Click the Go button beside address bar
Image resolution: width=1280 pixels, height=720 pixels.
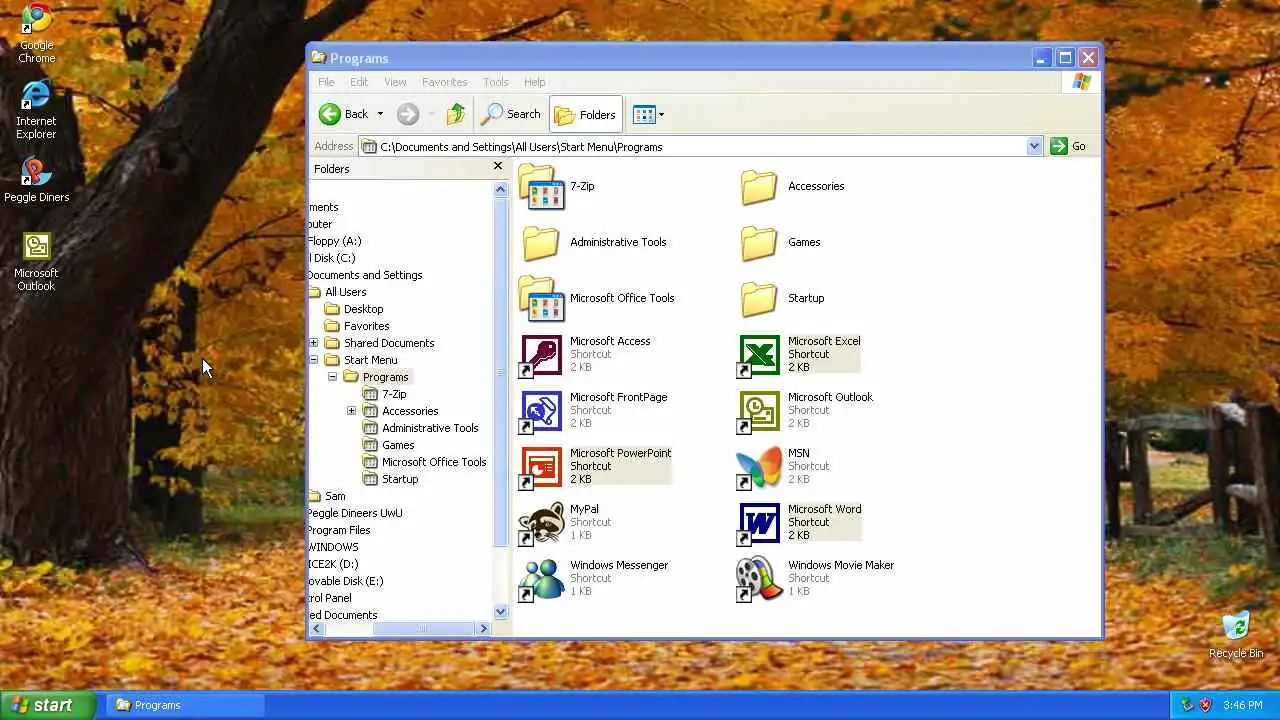tap(1069, 146)
